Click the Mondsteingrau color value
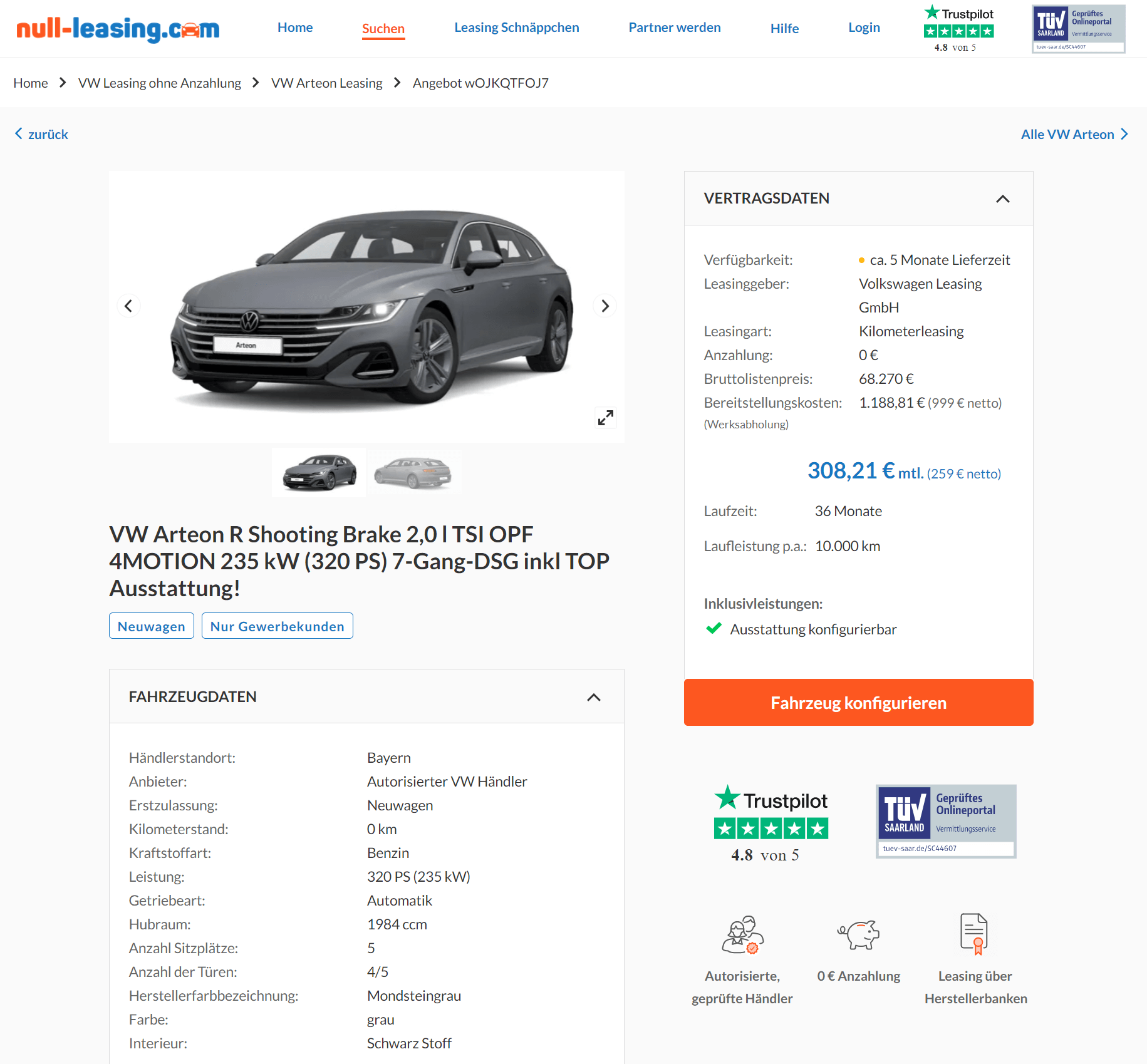Image resolution: width=1147 pixels, height=1064 pixels. coord(413,996)
